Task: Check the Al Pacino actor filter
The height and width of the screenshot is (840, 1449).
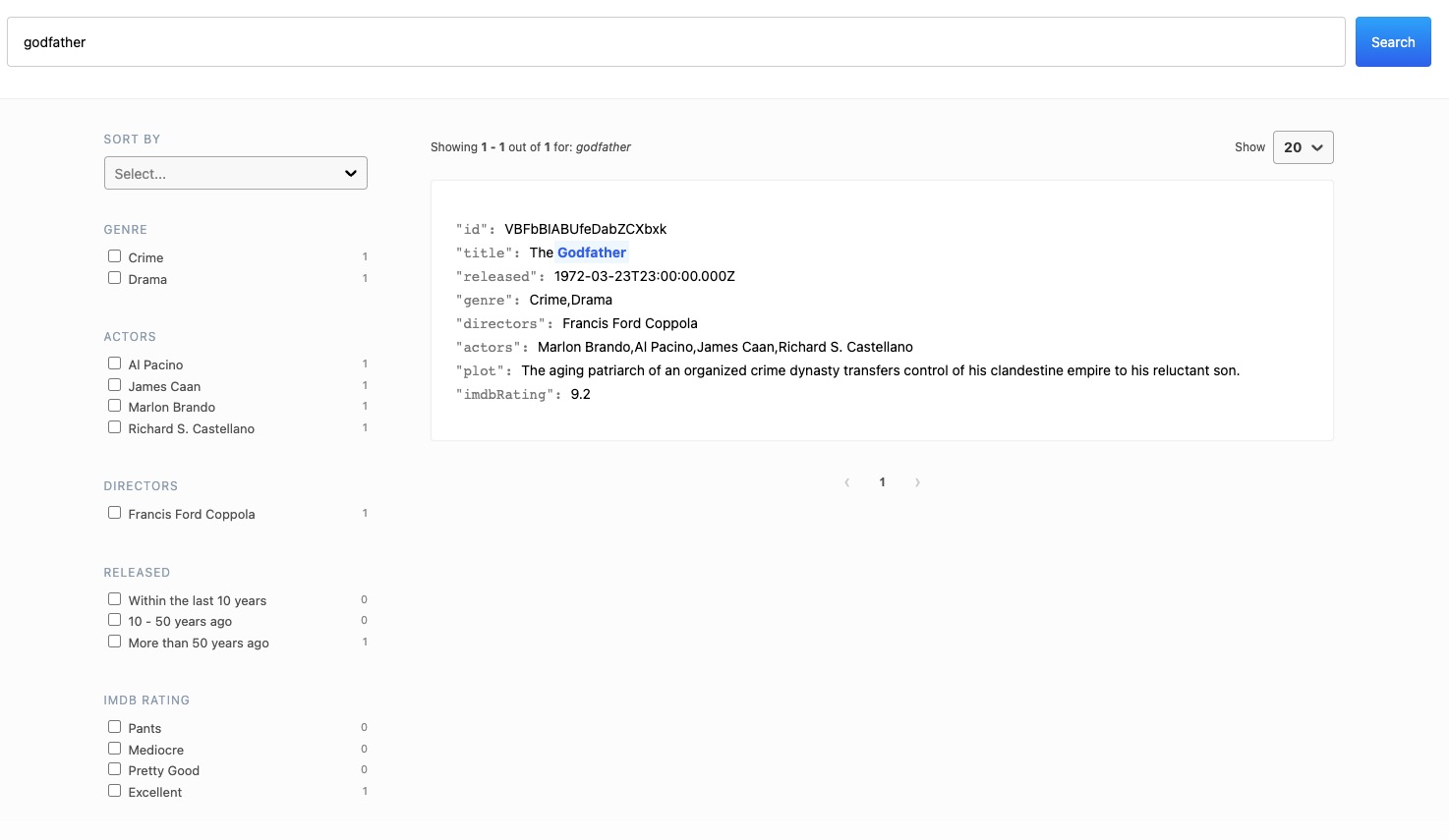Action: pos(114,363)
